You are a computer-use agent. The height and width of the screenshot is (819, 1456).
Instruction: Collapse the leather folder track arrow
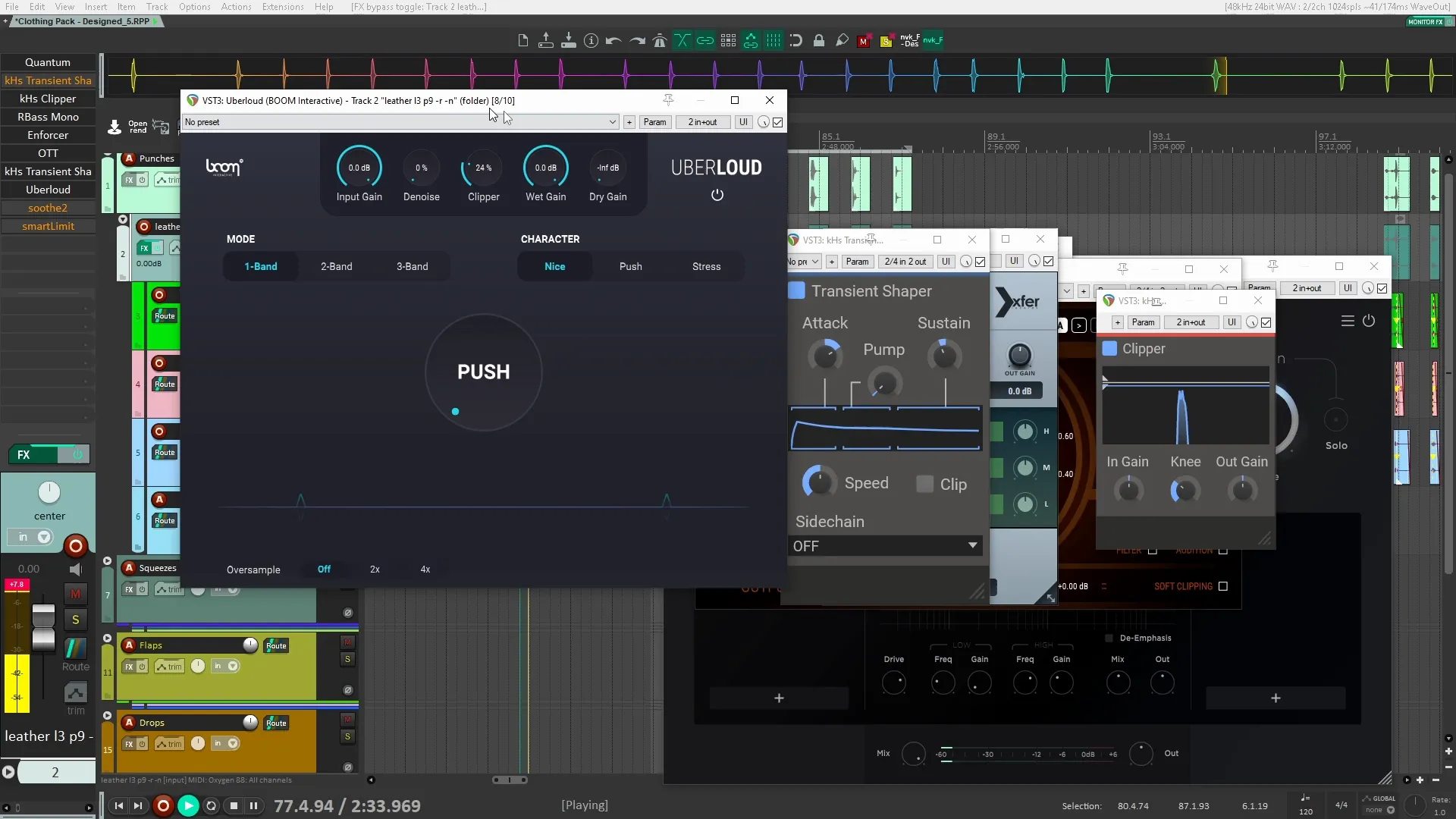tap(123, 220)
